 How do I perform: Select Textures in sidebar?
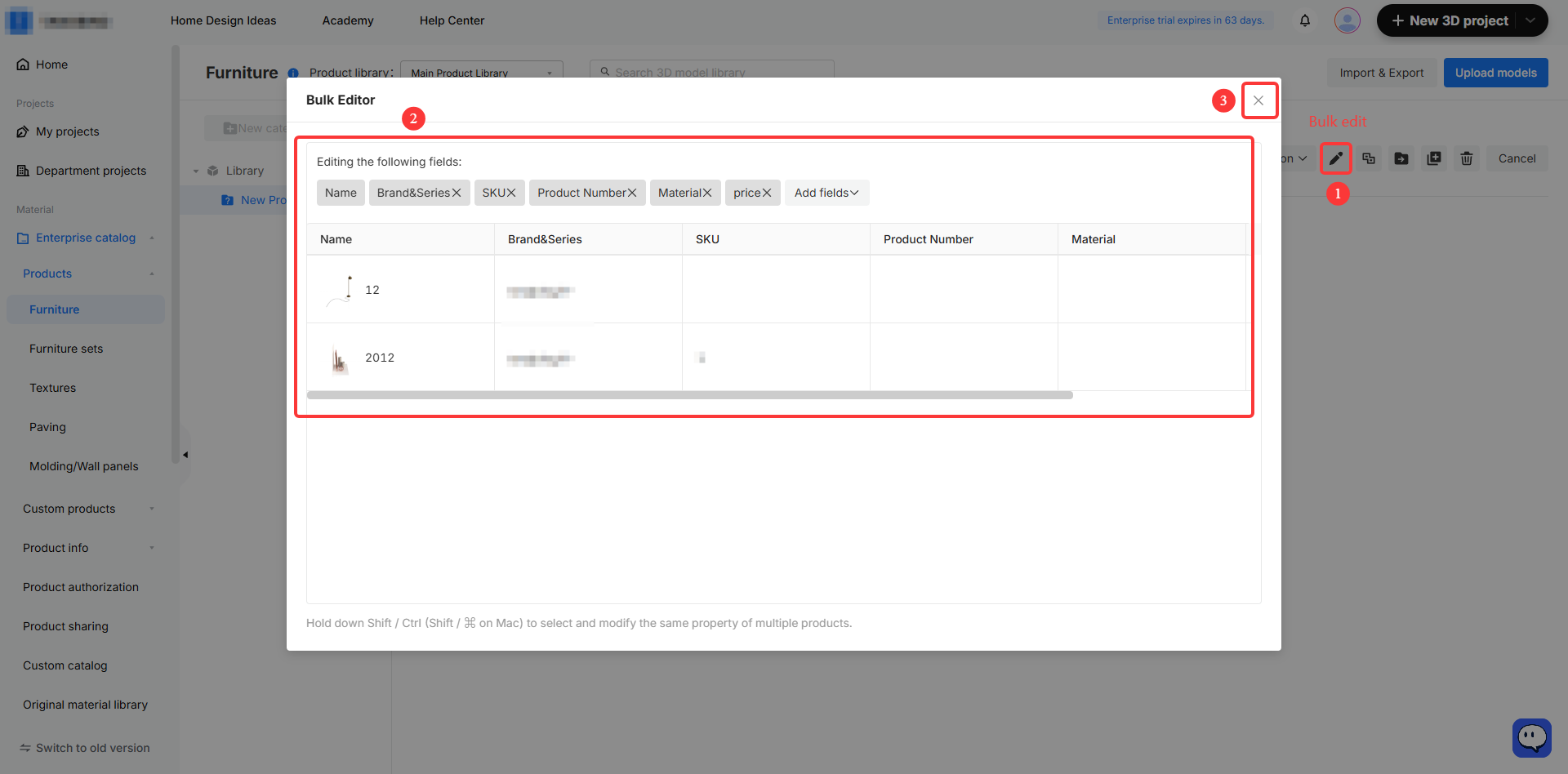[x=52, y=388]
